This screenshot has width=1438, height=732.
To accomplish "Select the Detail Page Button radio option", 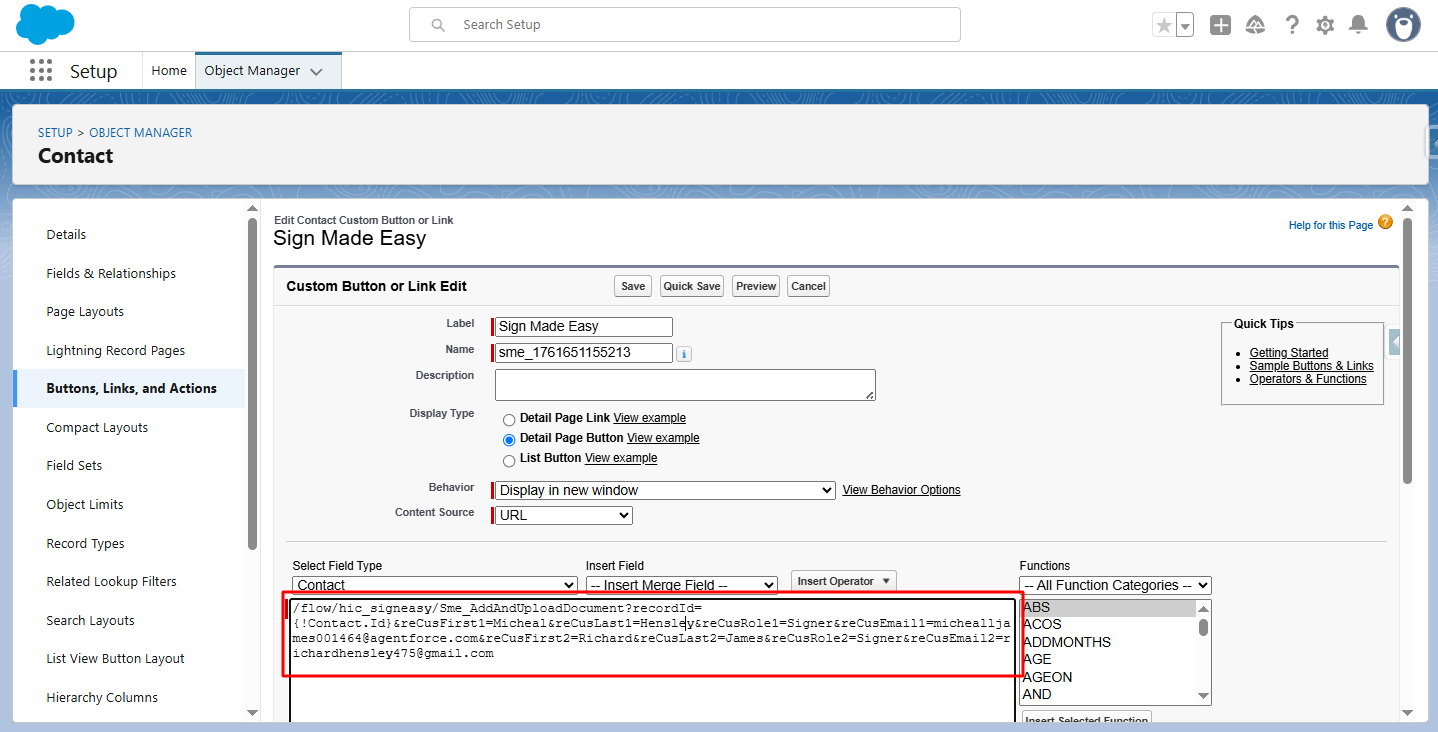I will click(509, 439).
